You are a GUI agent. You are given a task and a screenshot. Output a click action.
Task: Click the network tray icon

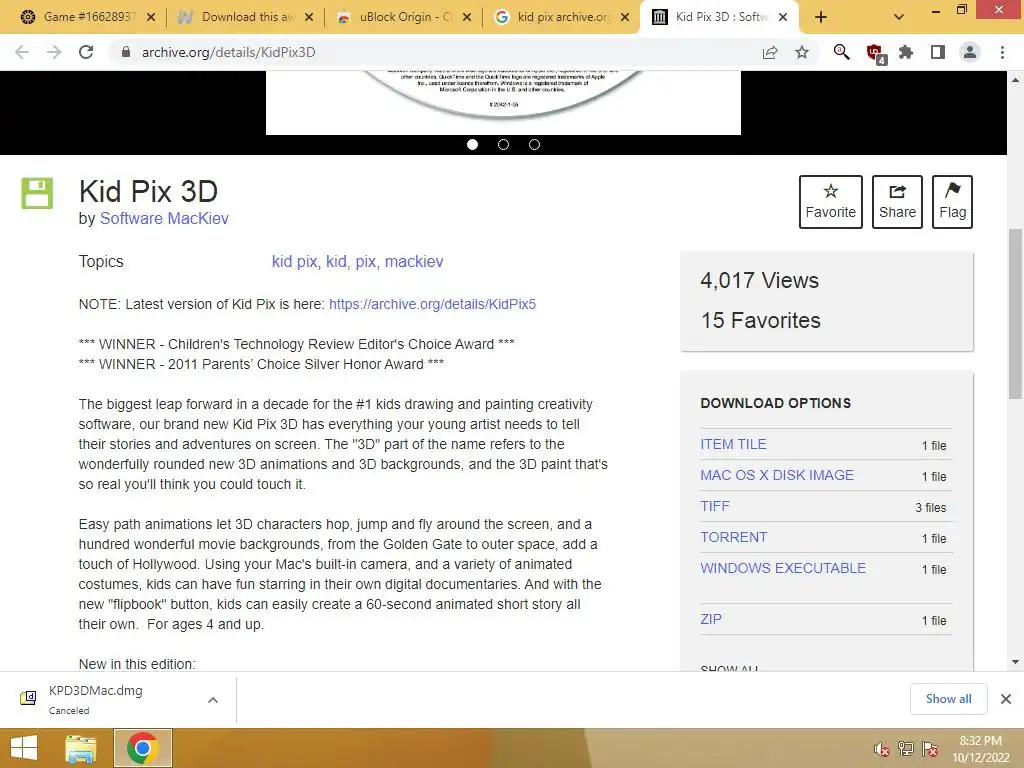905,749
